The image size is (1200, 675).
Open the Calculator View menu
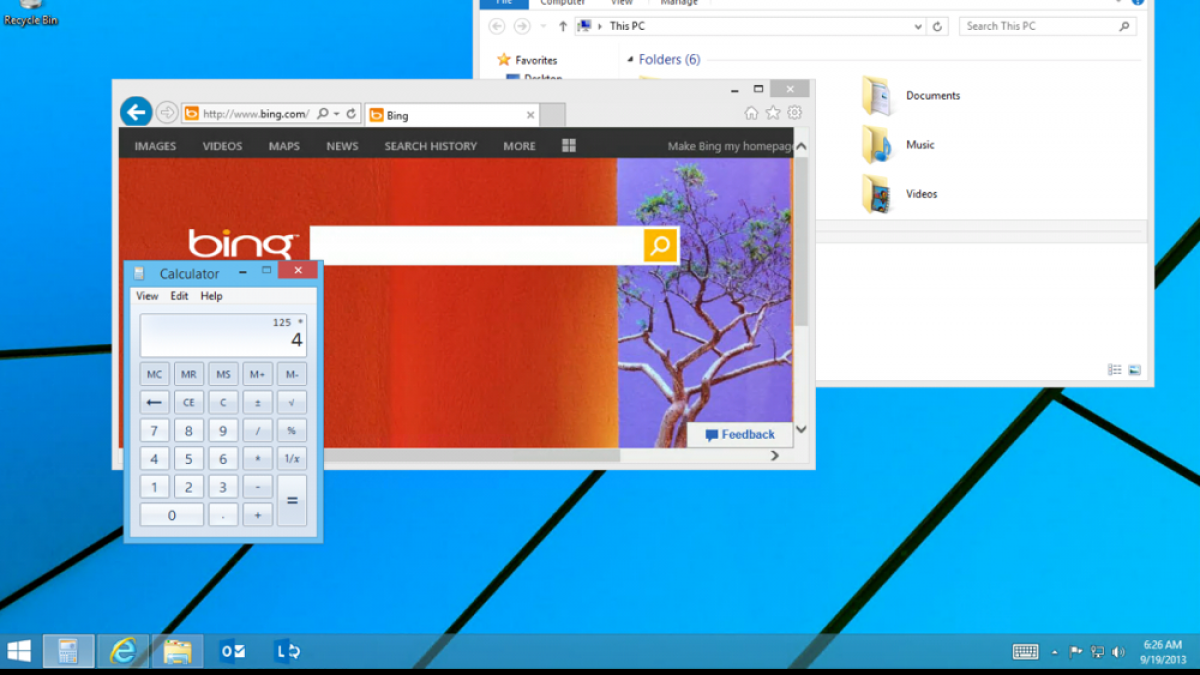[147, 296]
